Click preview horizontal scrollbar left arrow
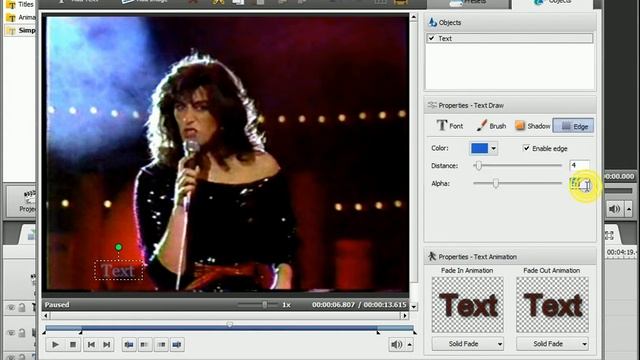Image resolution: width=640 pixels, height=360 pixels. [x=46, y=316]
